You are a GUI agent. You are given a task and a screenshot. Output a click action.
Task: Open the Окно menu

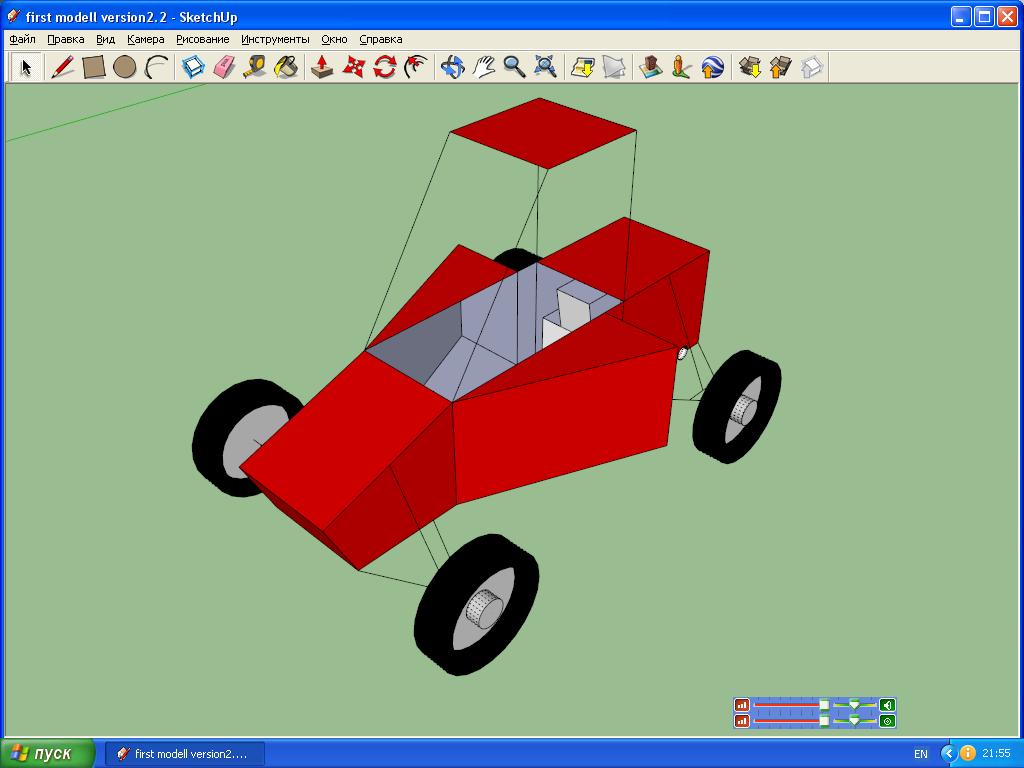334,39
